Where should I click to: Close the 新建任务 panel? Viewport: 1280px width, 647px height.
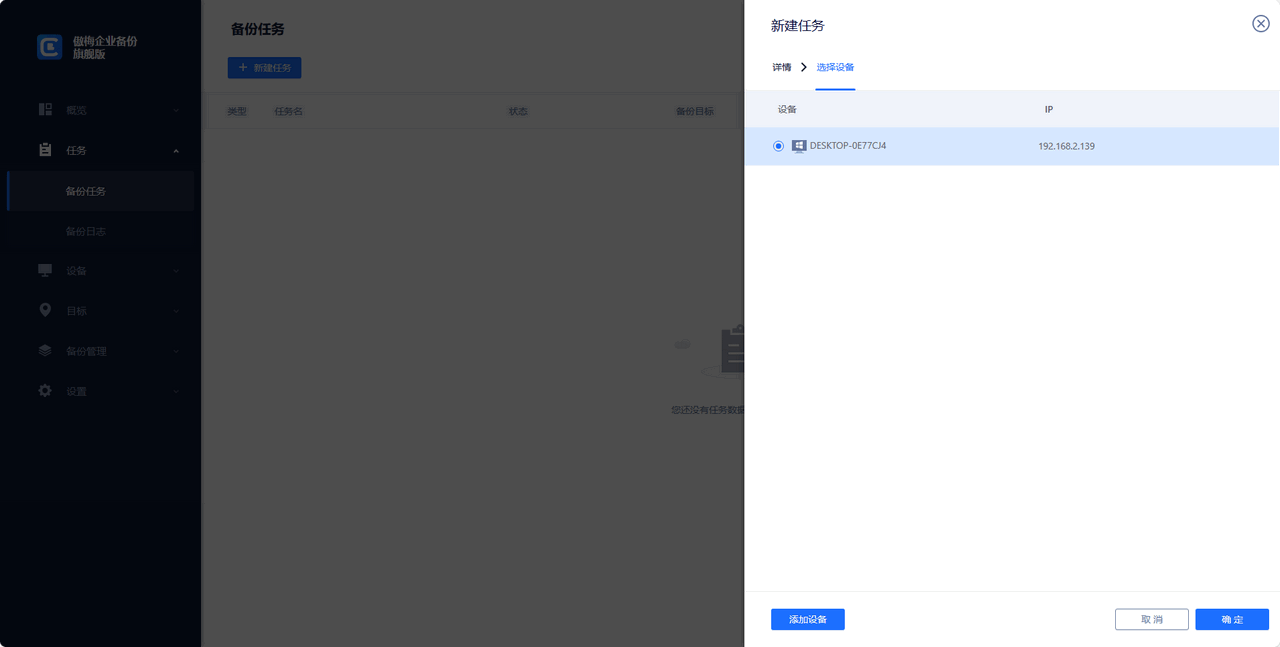[x=1260, y=24]
